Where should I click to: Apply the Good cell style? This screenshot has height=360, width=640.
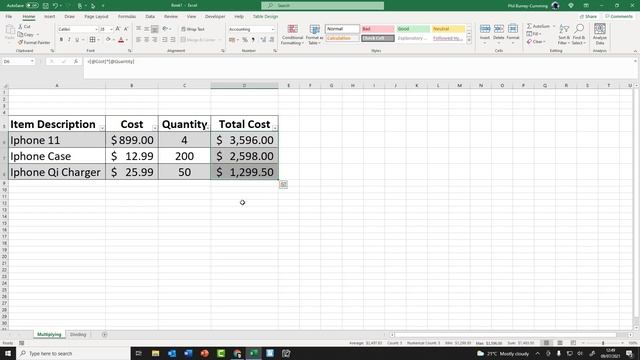coord(413,29)
